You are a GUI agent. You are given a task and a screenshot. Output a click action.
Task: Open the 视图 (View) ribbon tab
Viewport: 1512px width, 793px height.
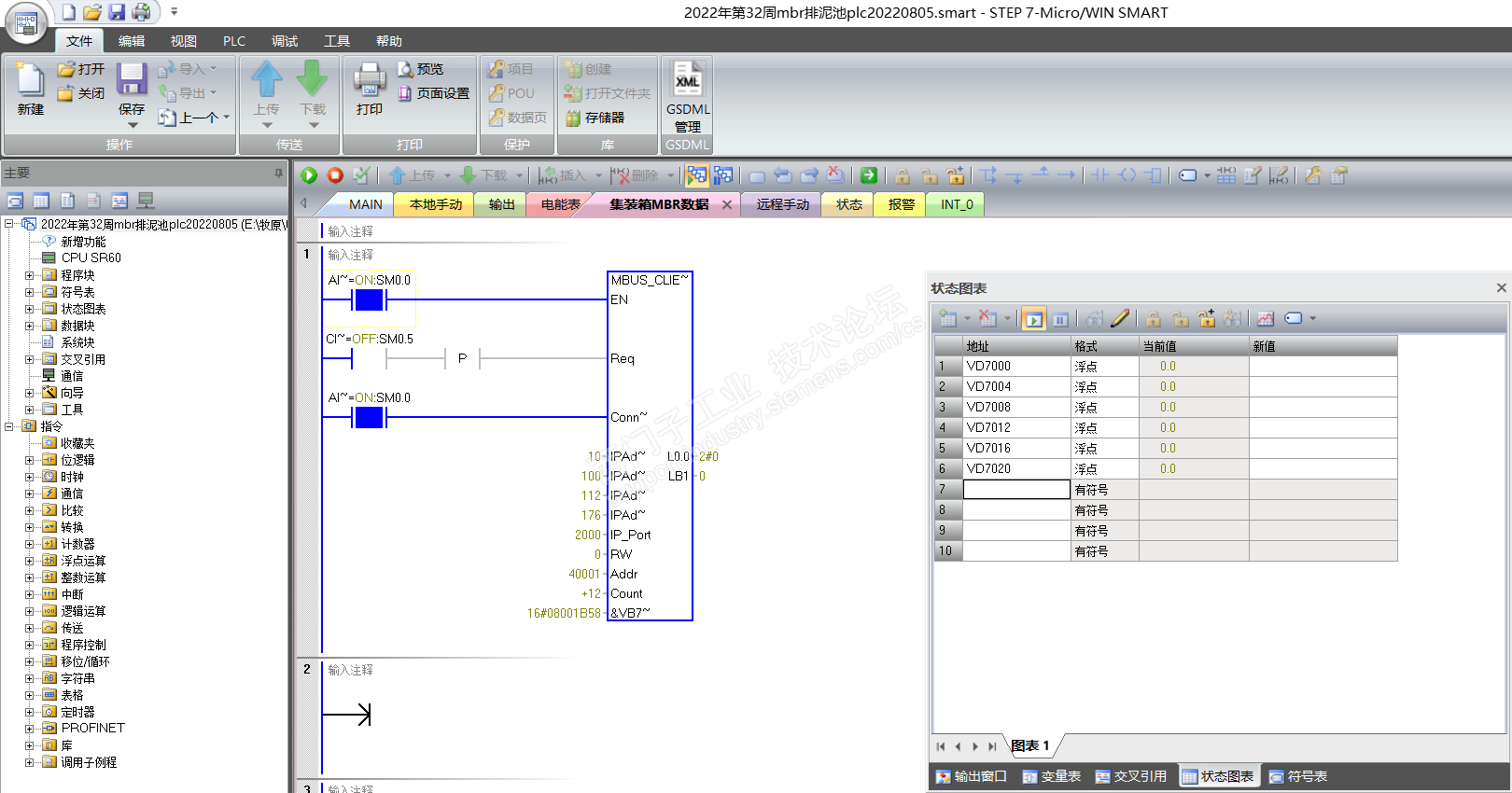click(x=184, y=41)
